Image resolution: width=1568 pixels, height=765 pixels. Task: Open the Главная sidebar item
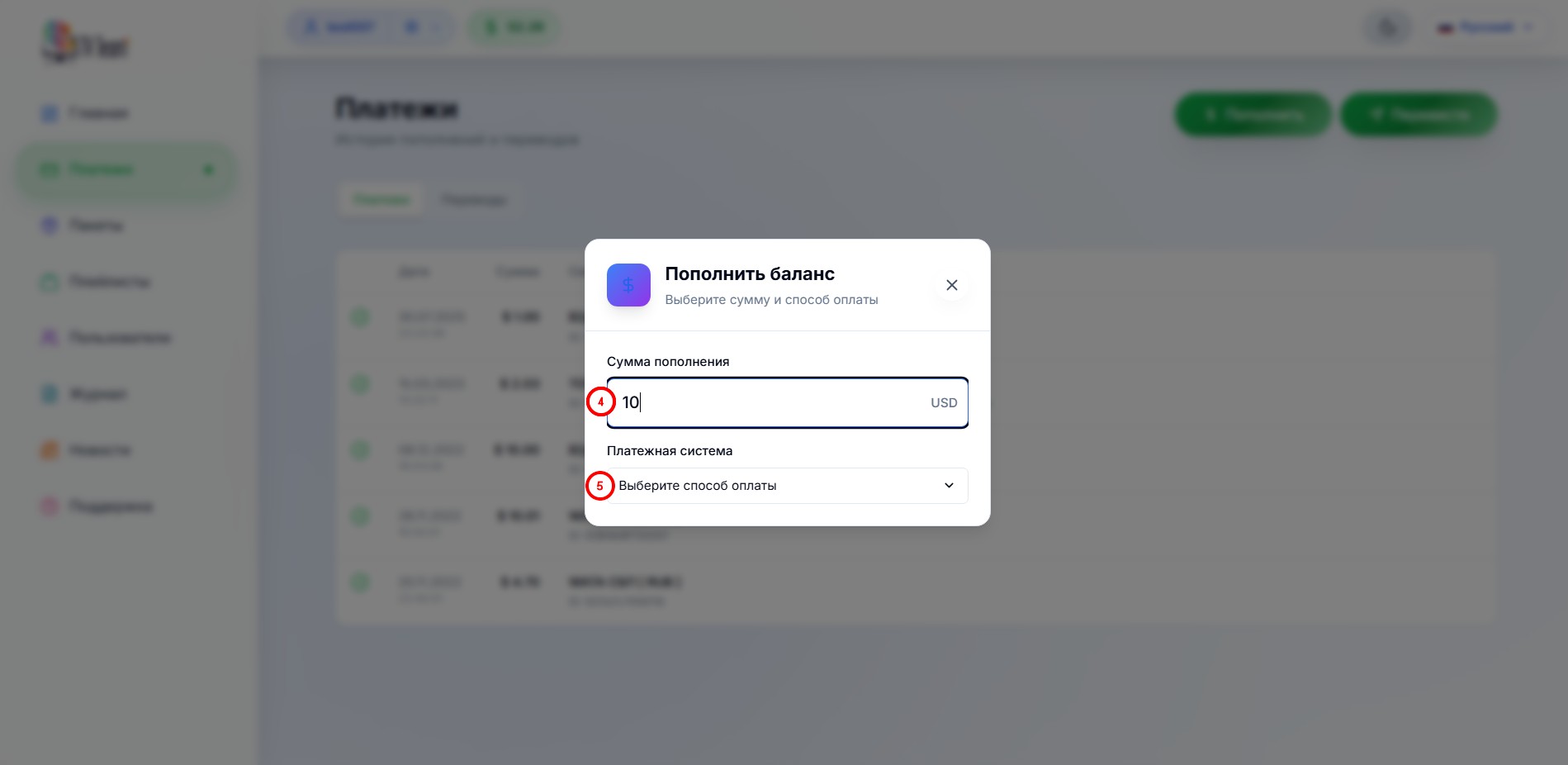97,113
